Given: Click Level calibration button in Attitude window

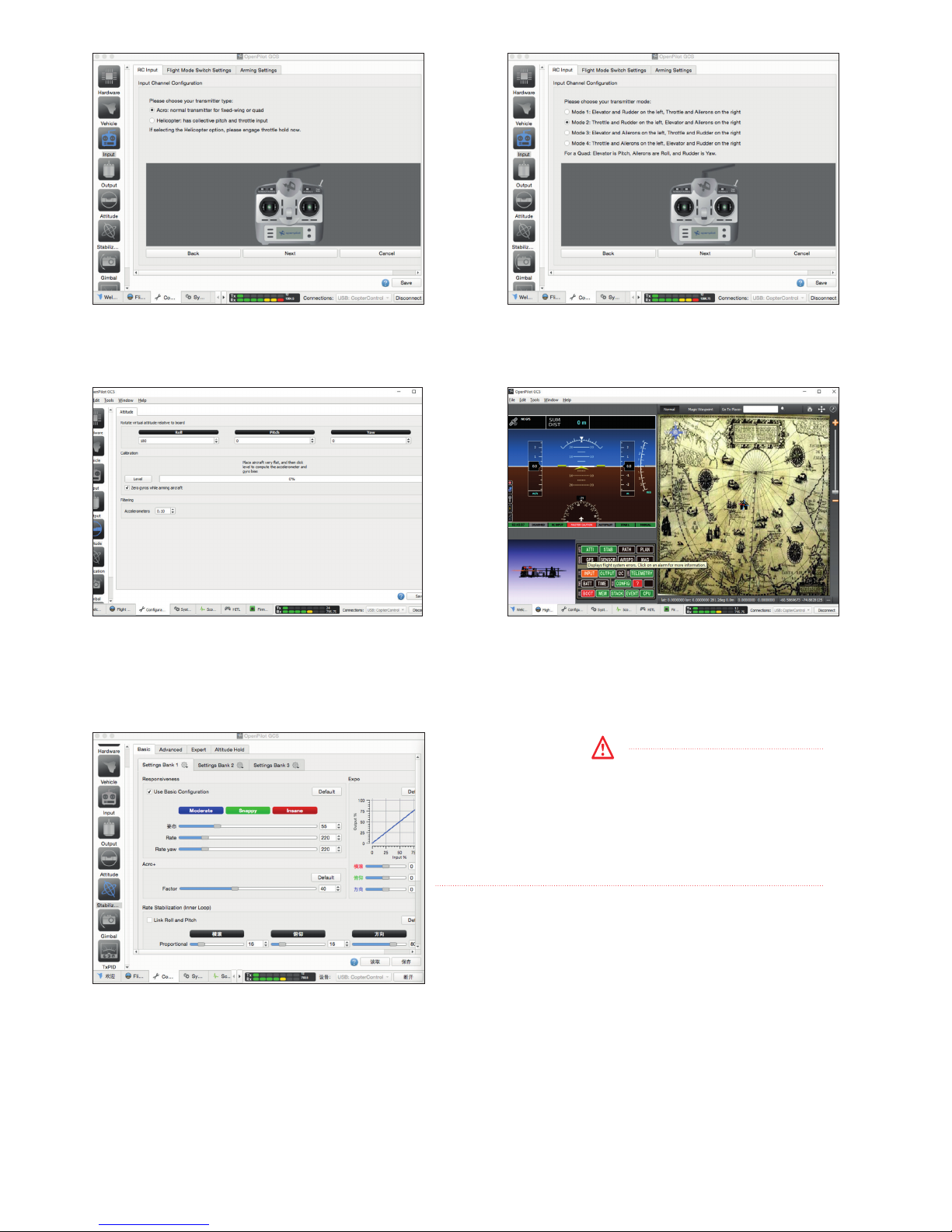Looking at the screenshot, I should pos(138,479).
